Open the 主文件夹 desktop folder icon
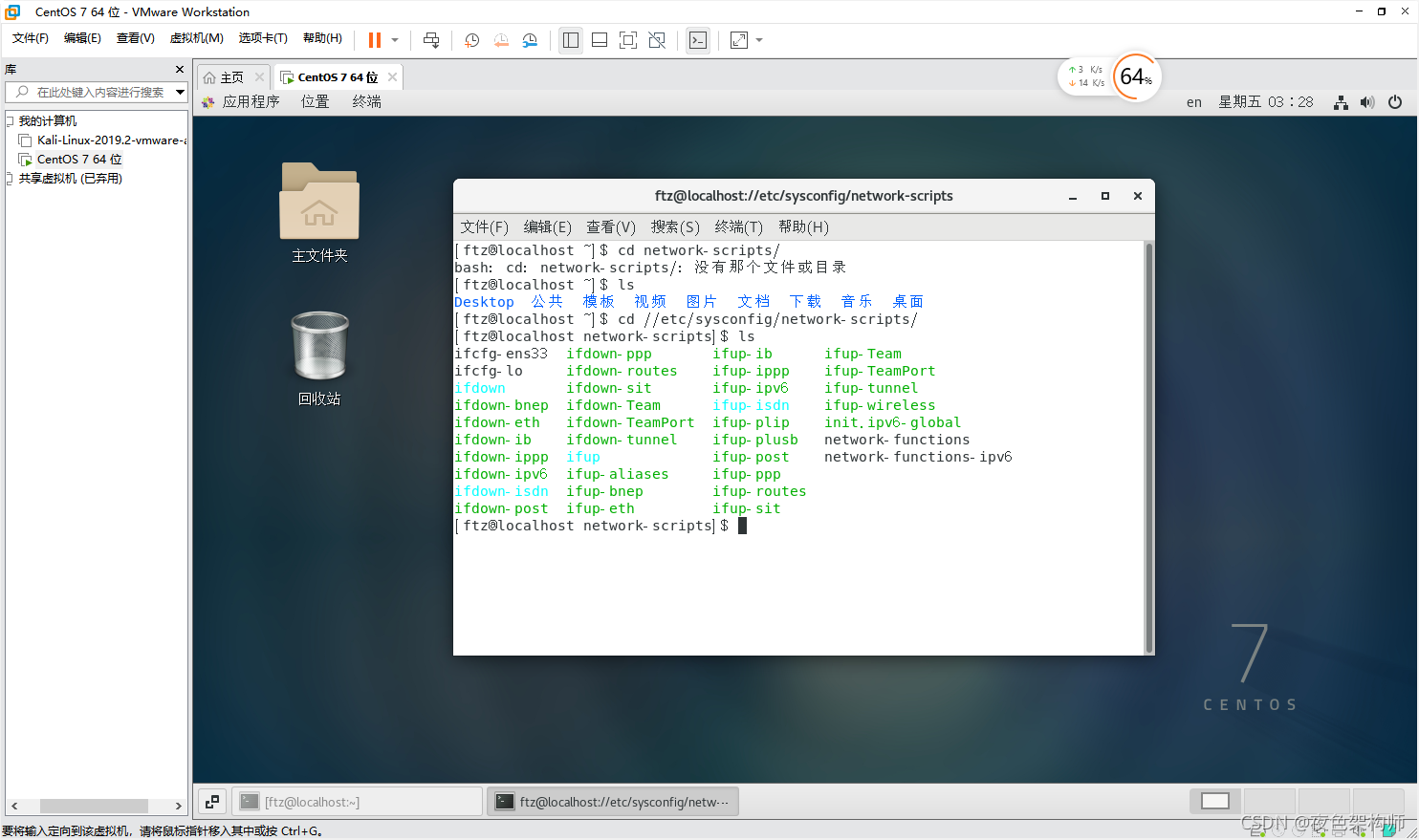The width and height of the screenshot is (1419, 840). [319, 213]
